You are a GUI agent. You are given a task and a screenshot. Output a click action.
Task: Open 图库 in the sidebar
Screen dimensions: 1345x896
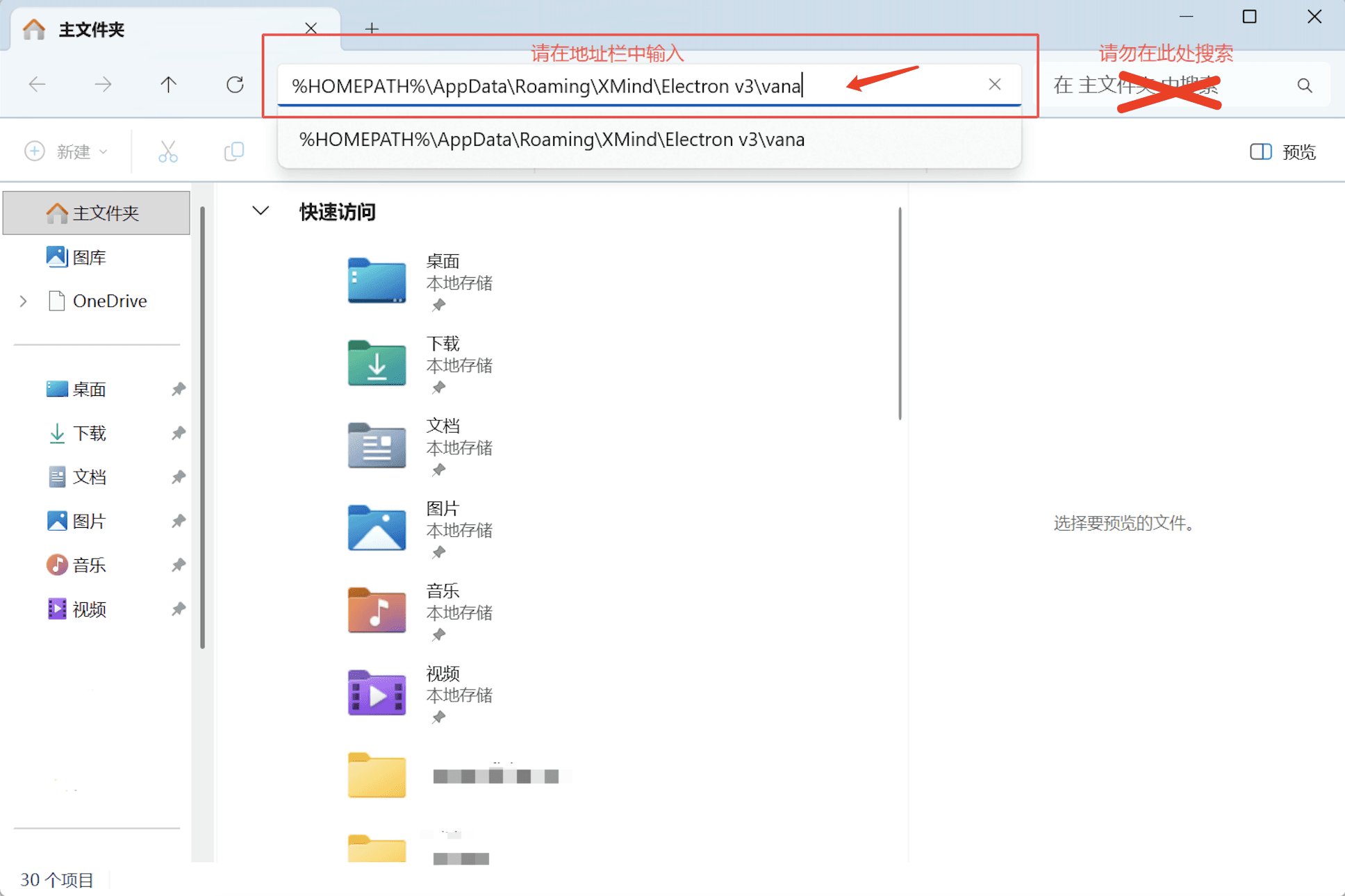tap(89, 257)
